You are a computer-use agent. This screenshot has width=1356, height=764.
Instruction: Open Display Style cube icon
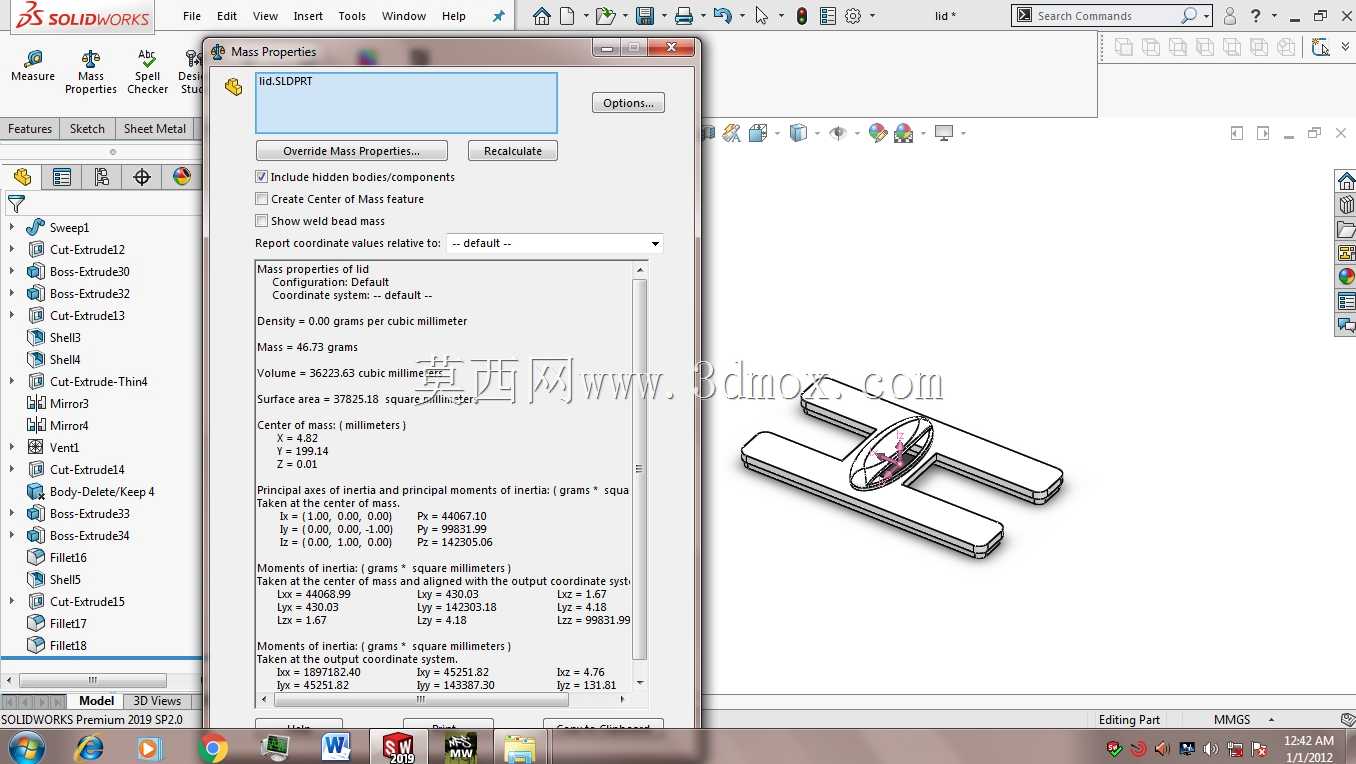798,133
